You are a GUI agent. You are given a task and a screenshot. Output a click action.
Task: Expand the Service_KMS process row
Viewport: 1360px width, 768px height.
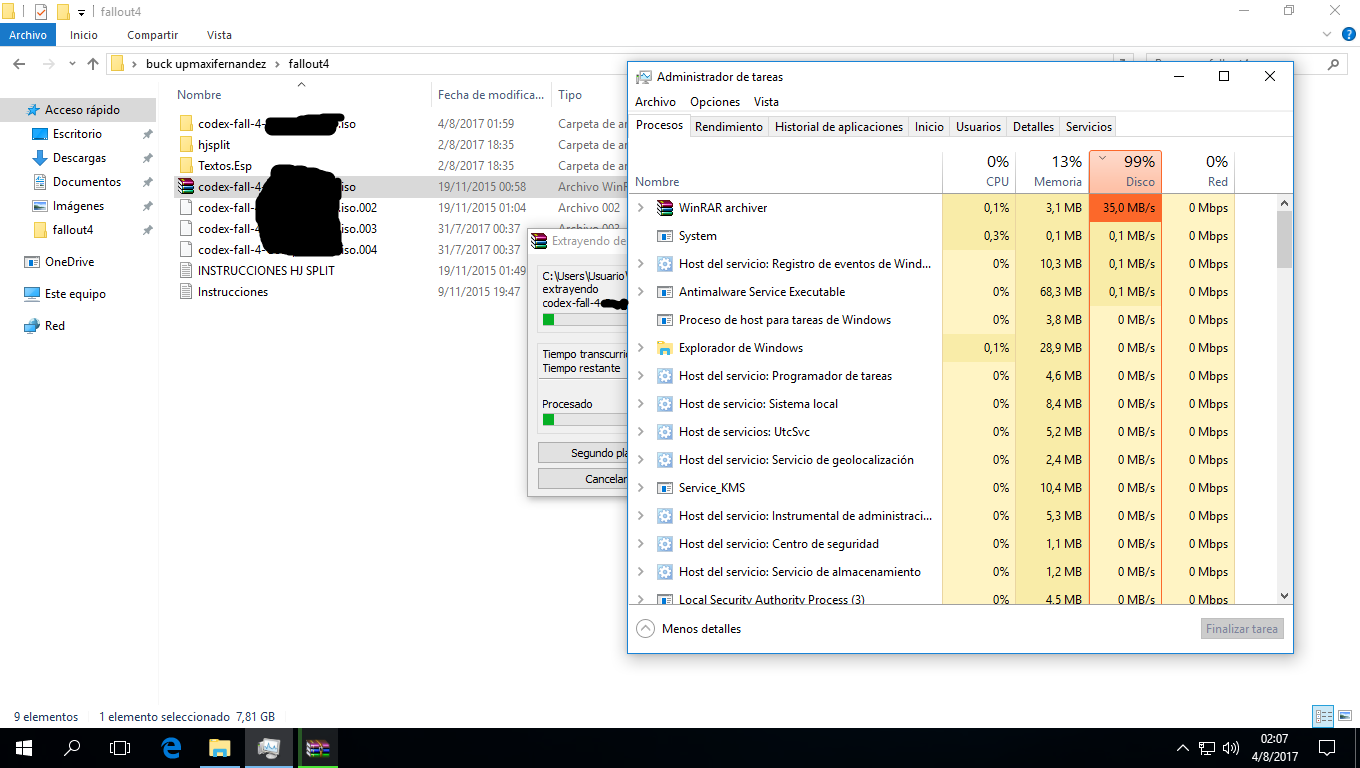(641, 488)
